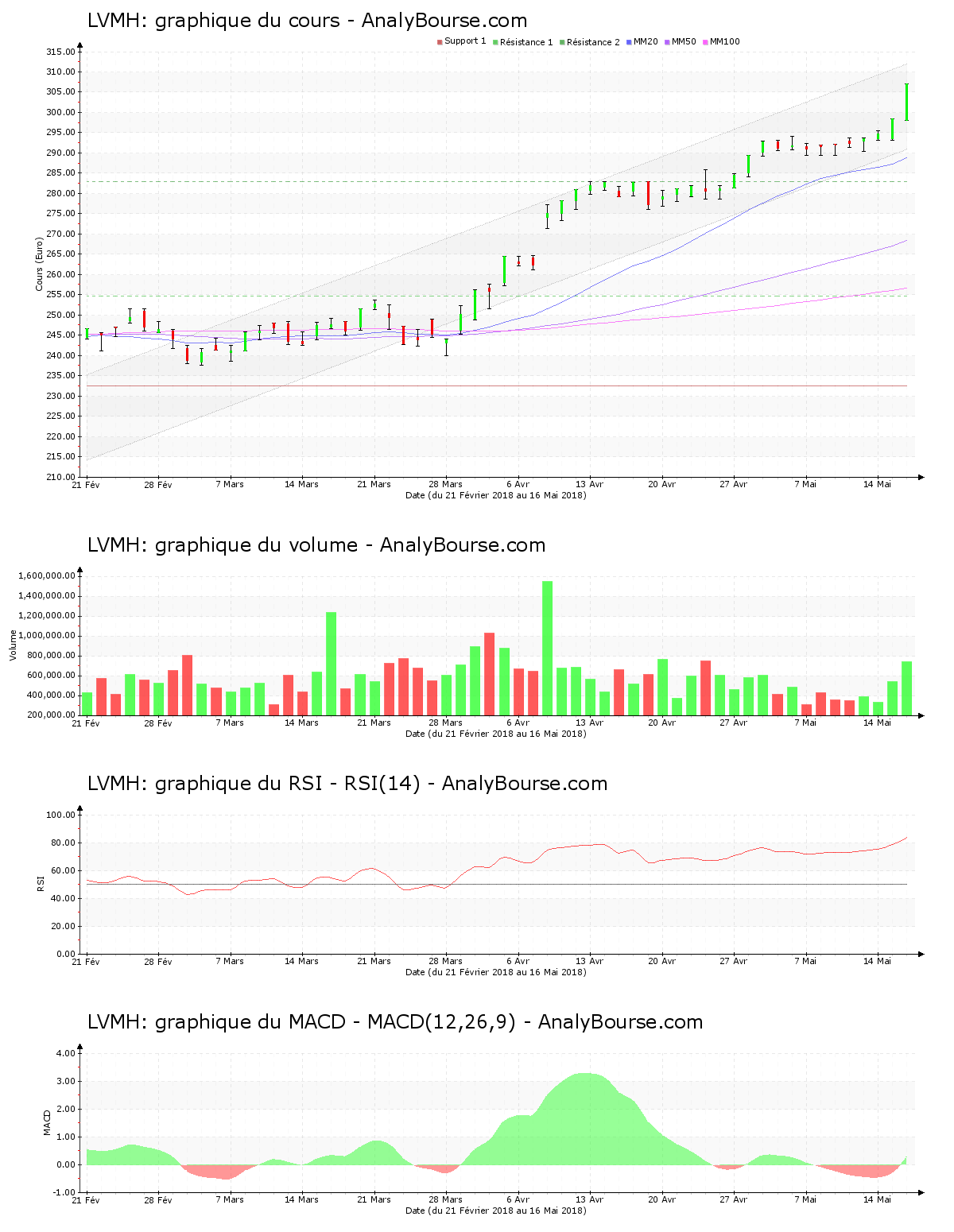Viewport: 954px width, 1232px height.
Task: Click the tallest green bar in volume chart
Action: [x=547, y=648]
